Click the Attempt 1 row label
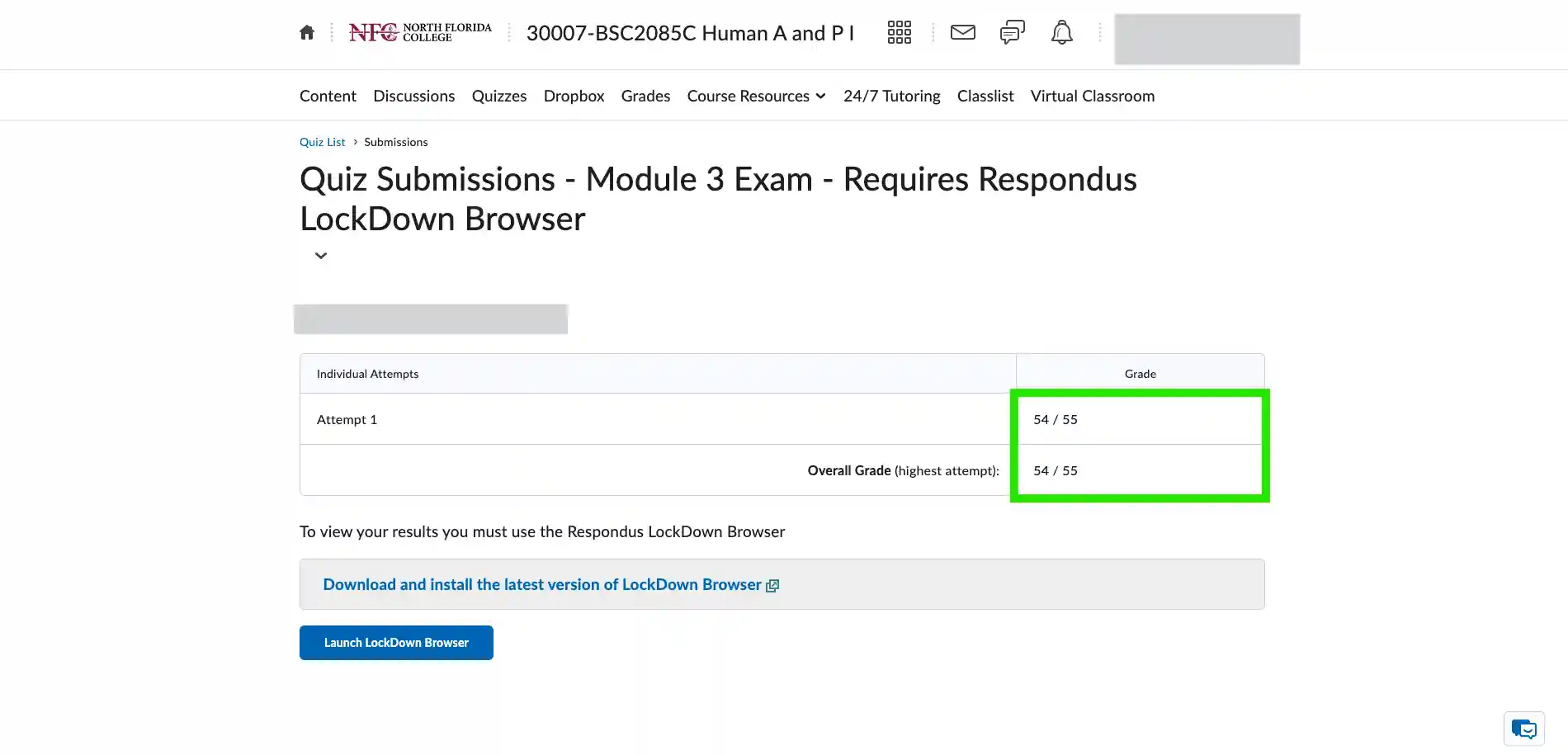Screen dimensions: 1568x755 click(x=347, y=420)
